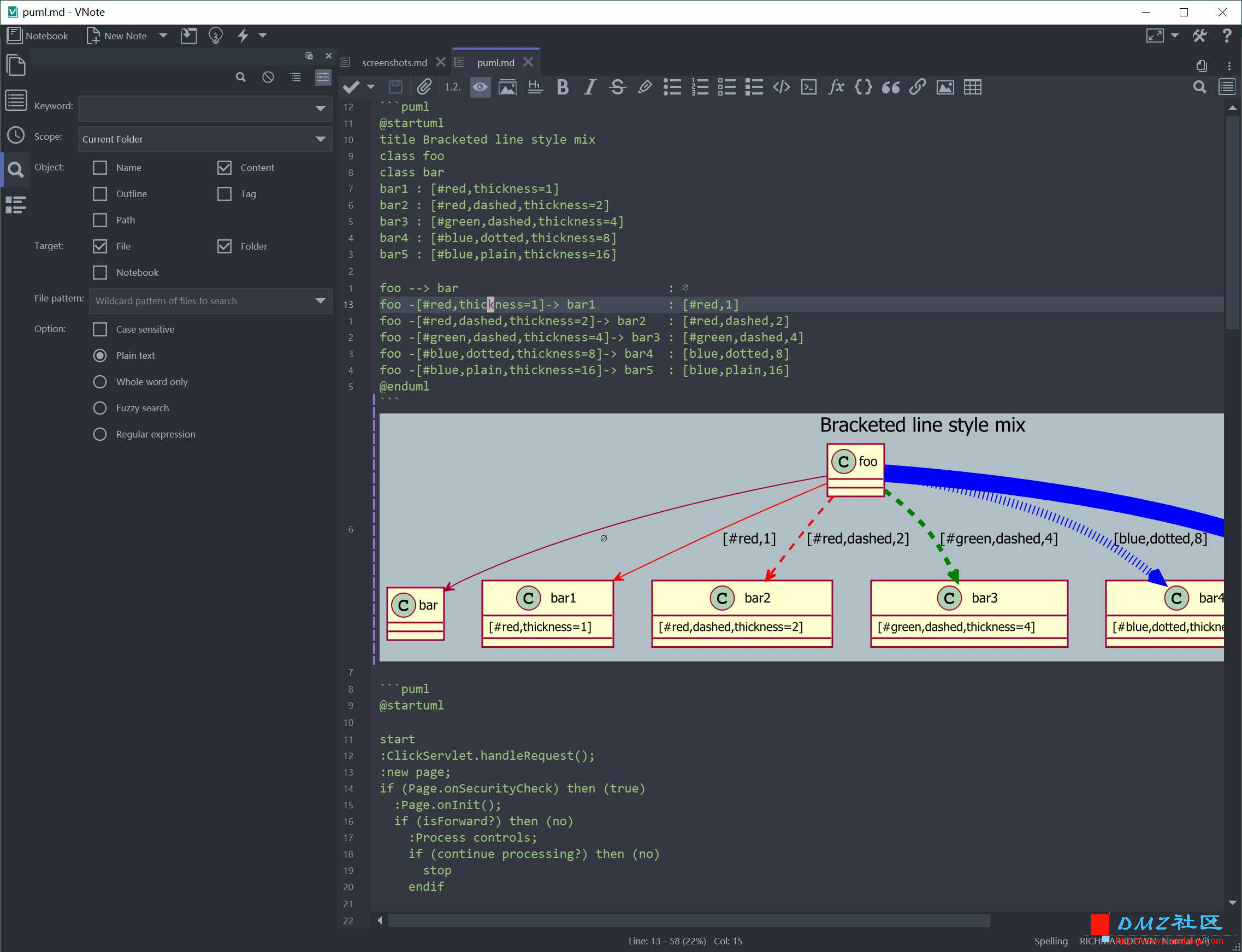Enable the File target checkbox
Screen dimensions: 1242x952
click(x=100, y=246)
